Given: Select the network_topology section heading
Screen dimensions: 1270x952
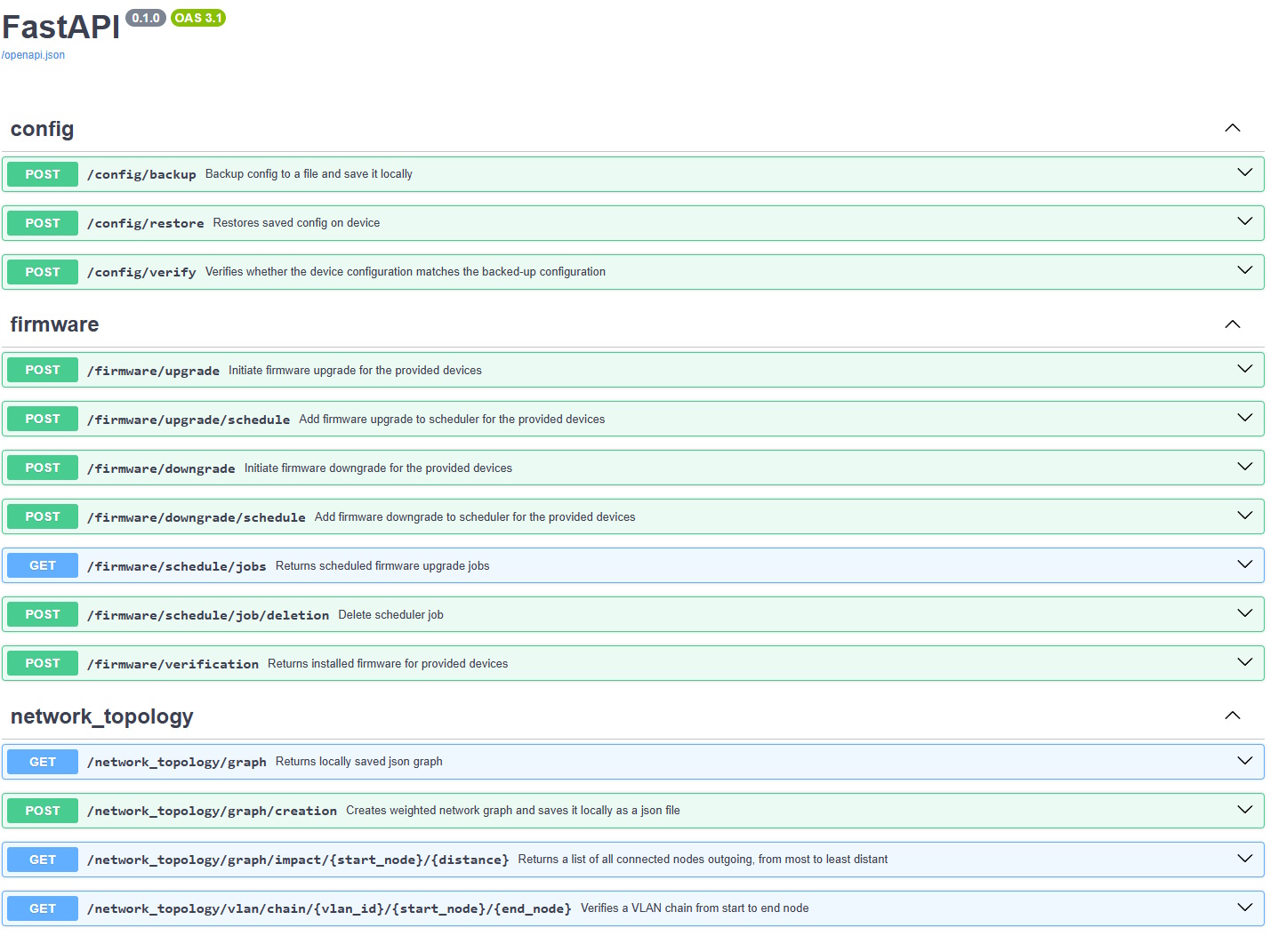Looking at the screenshot, I should (101, 717).
